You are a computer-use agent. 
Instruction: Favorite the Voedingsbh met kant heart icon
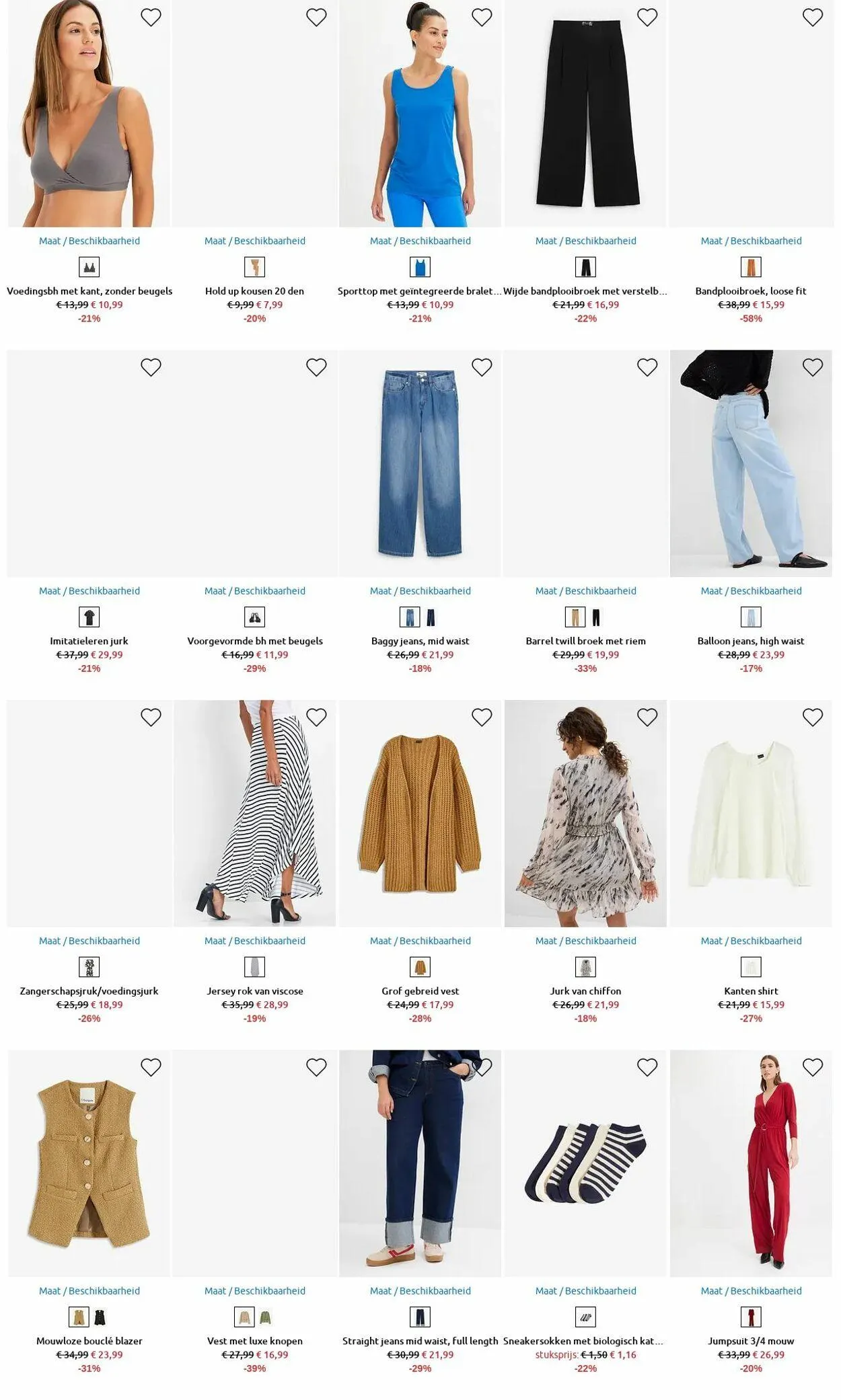151,17
